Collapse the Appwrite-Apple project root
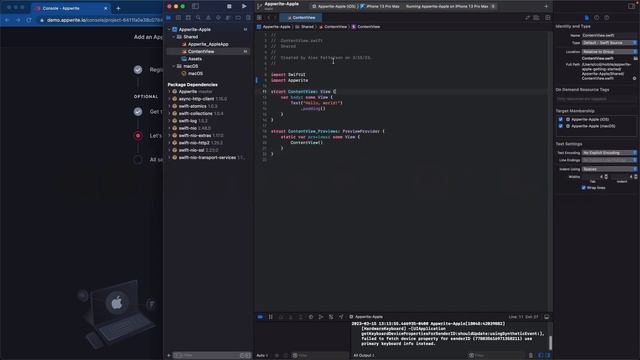 point(169,29)
